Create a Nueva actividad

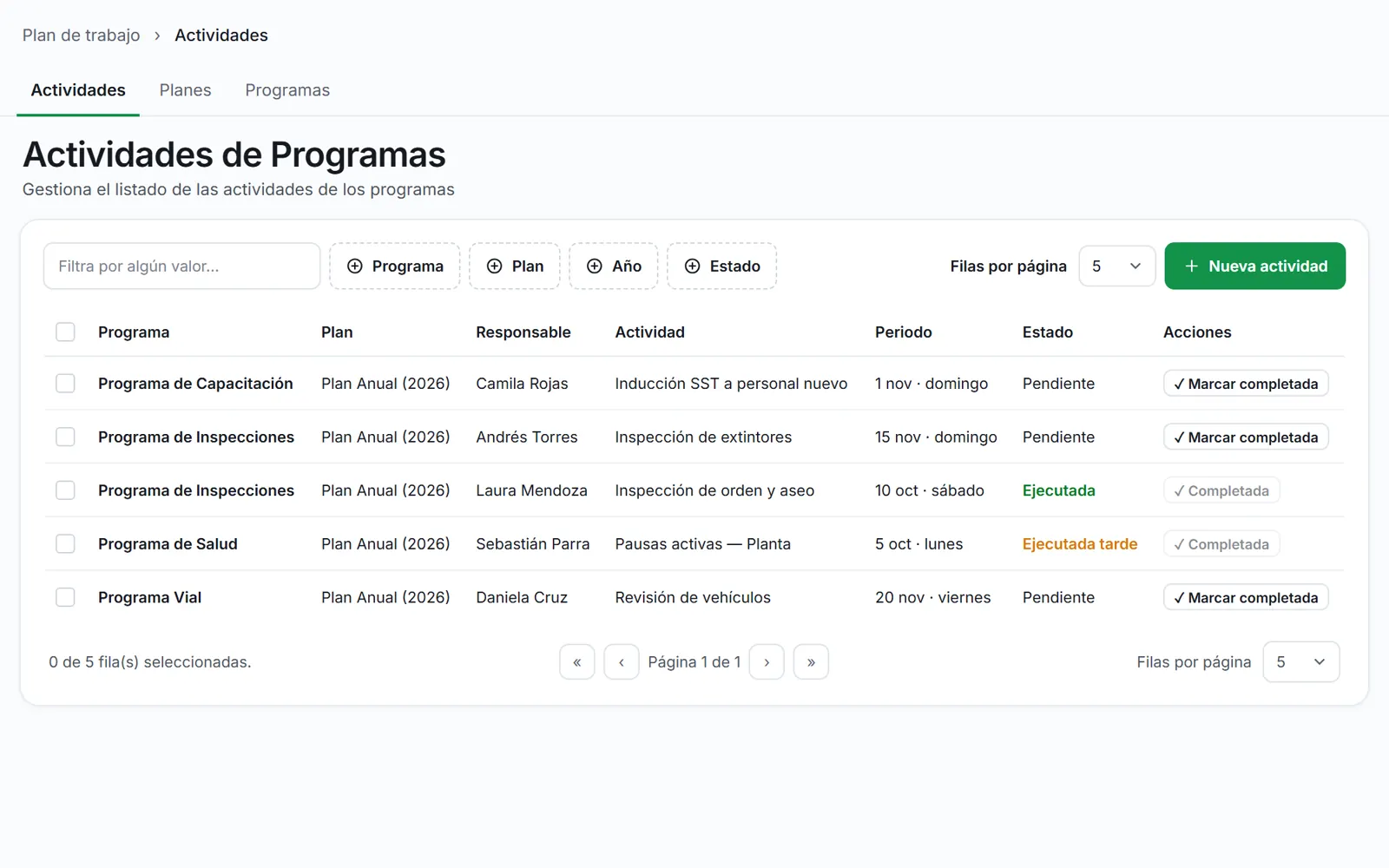tap(1255, 266)
